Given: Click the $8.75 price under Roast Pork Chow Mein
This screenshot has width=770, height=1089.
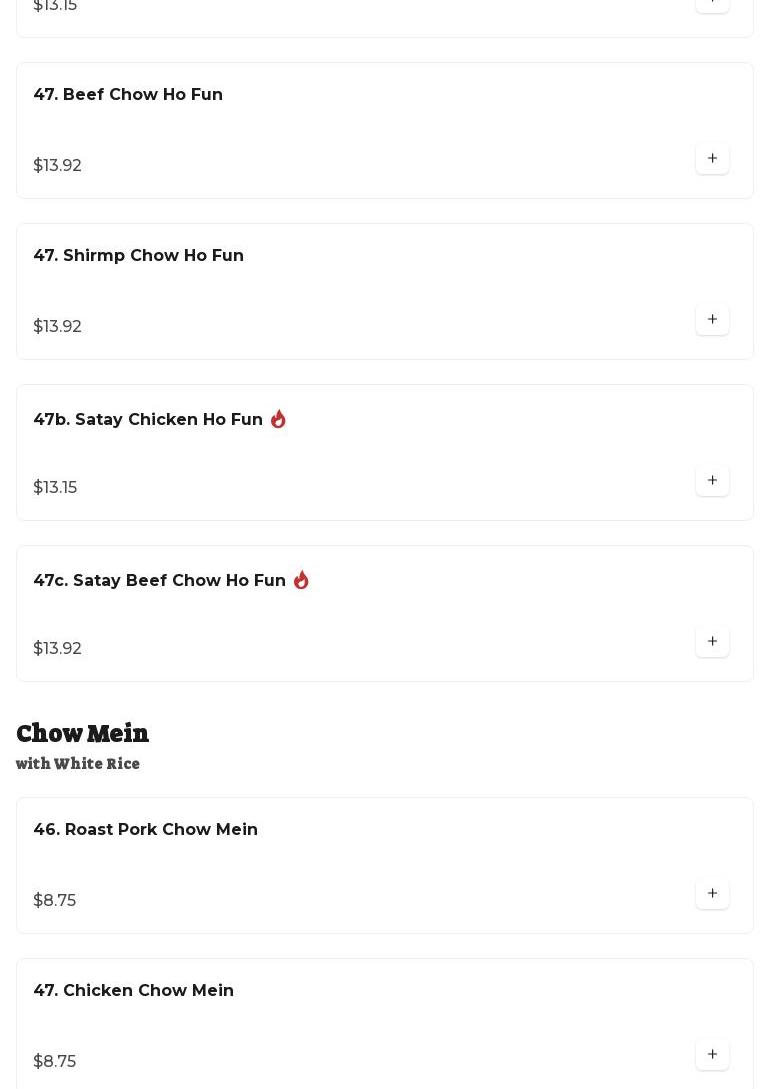Looking at the screenshot, I should 54,900.
